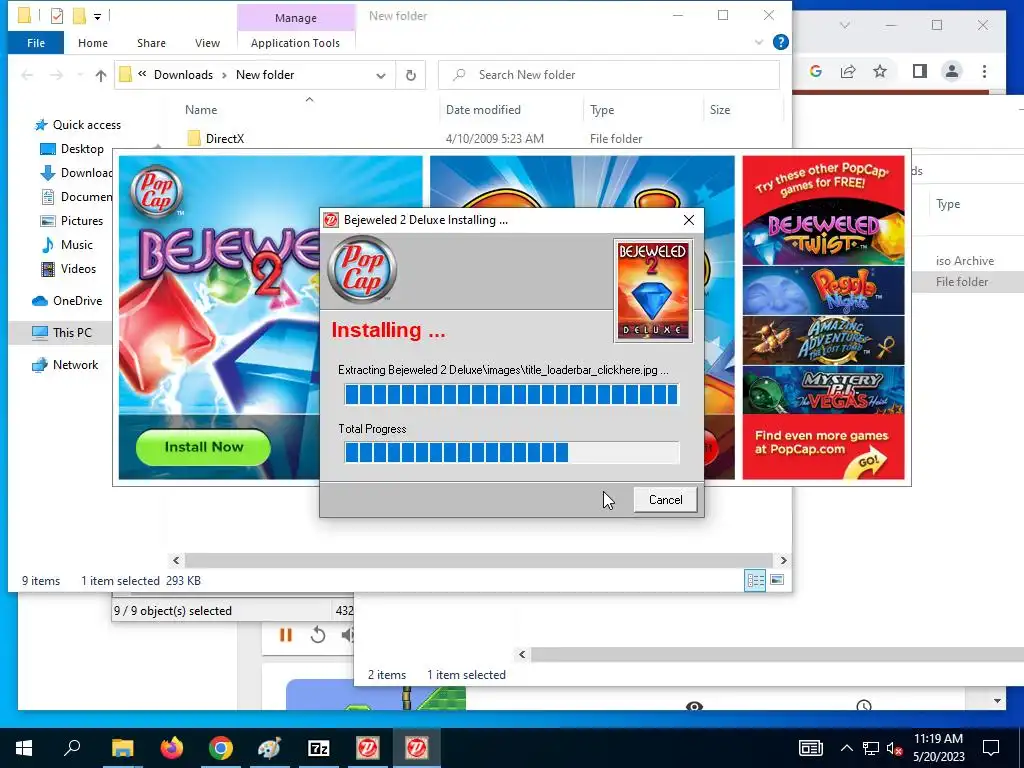The image size is (1024, 768).
Task: Sort by Name column header
Action: [200, 110]
